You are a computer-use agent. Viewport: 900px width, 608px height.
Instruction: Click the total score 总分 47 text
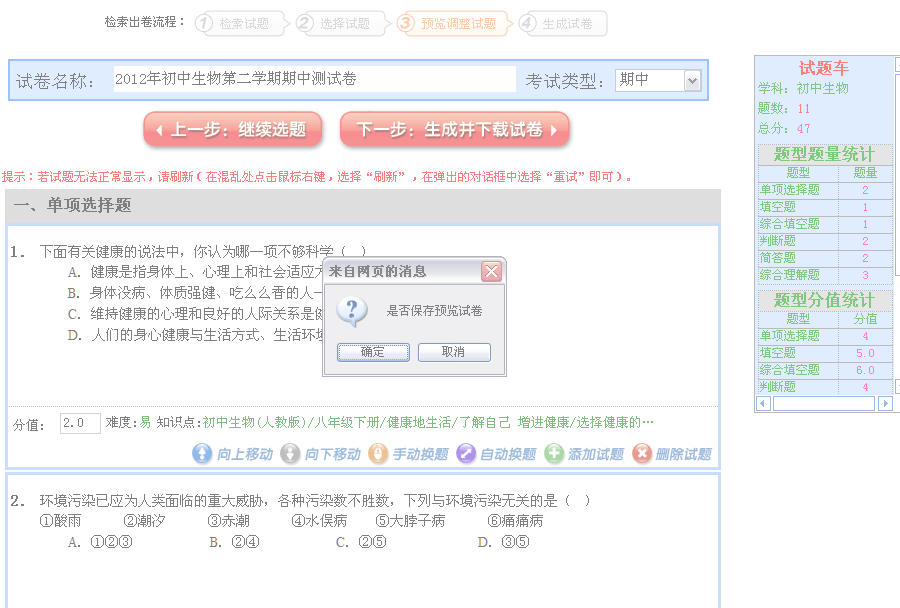click(x=784, y=129)
